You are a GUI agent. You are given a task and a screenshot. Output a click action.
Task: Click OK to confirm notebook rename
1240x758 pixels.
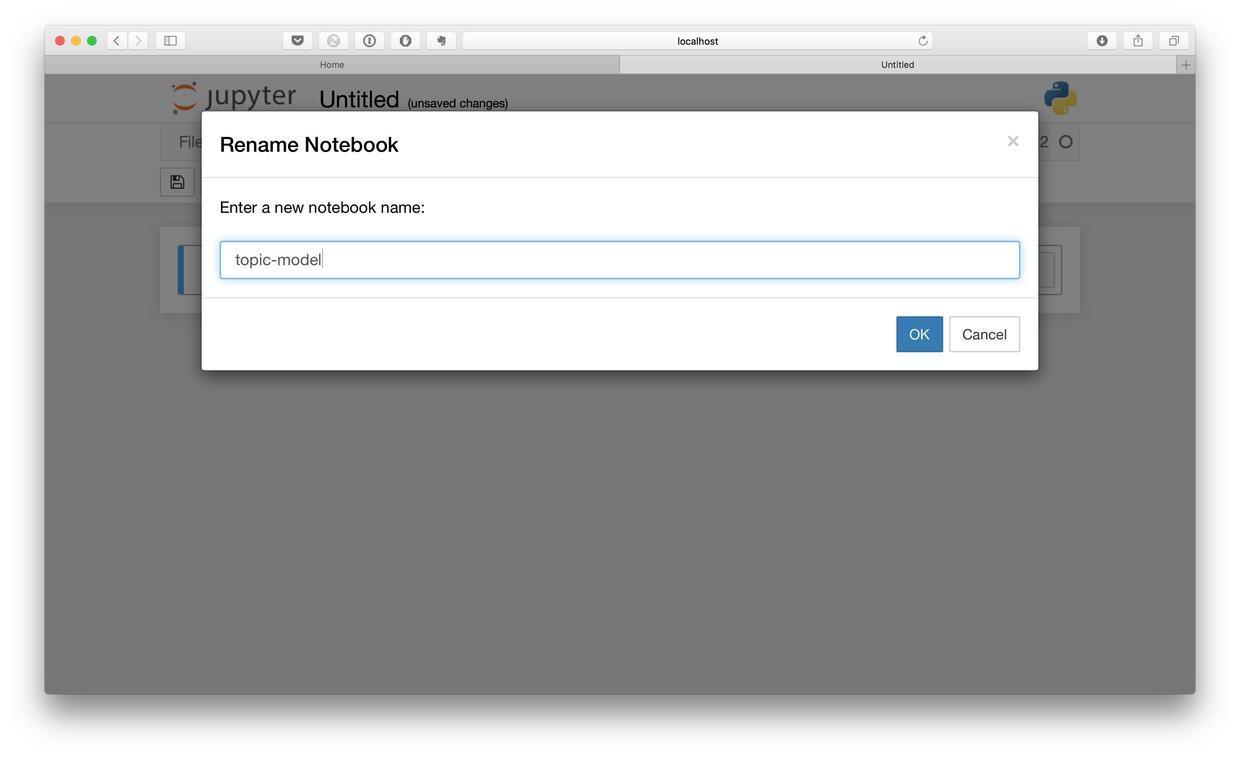[x=919, y=334]
